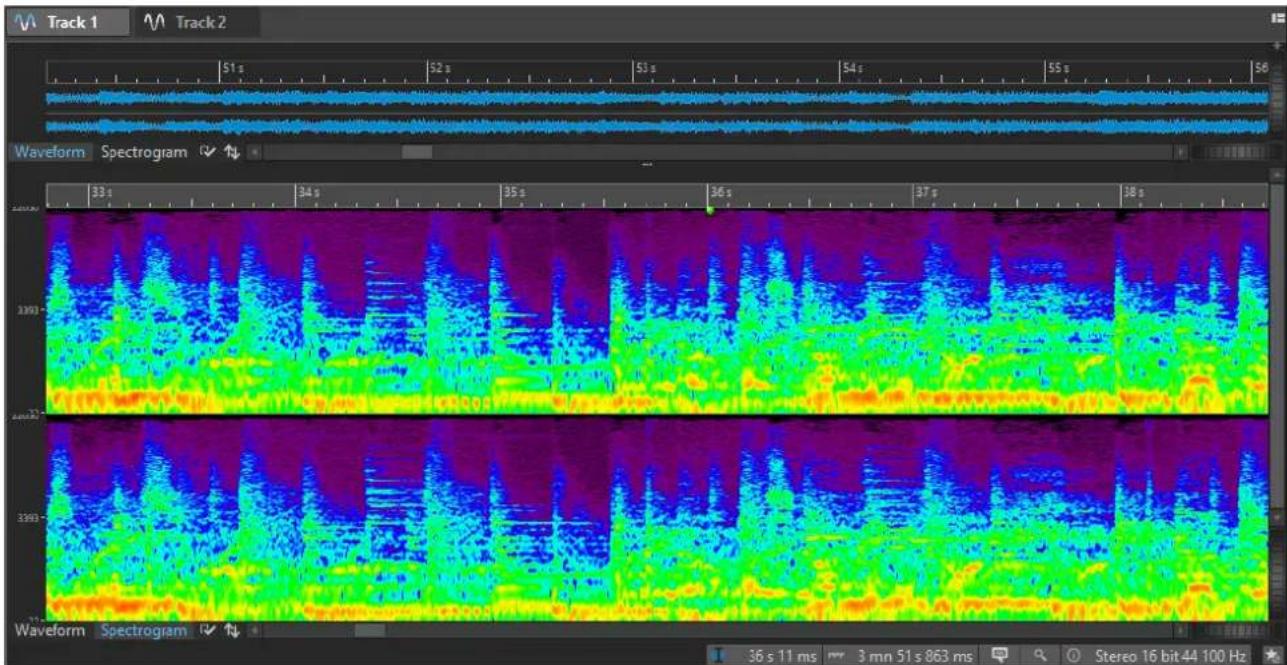
Task: Click upper pane horizontal scrollbar thumb
Action: [x=416, y=152]
